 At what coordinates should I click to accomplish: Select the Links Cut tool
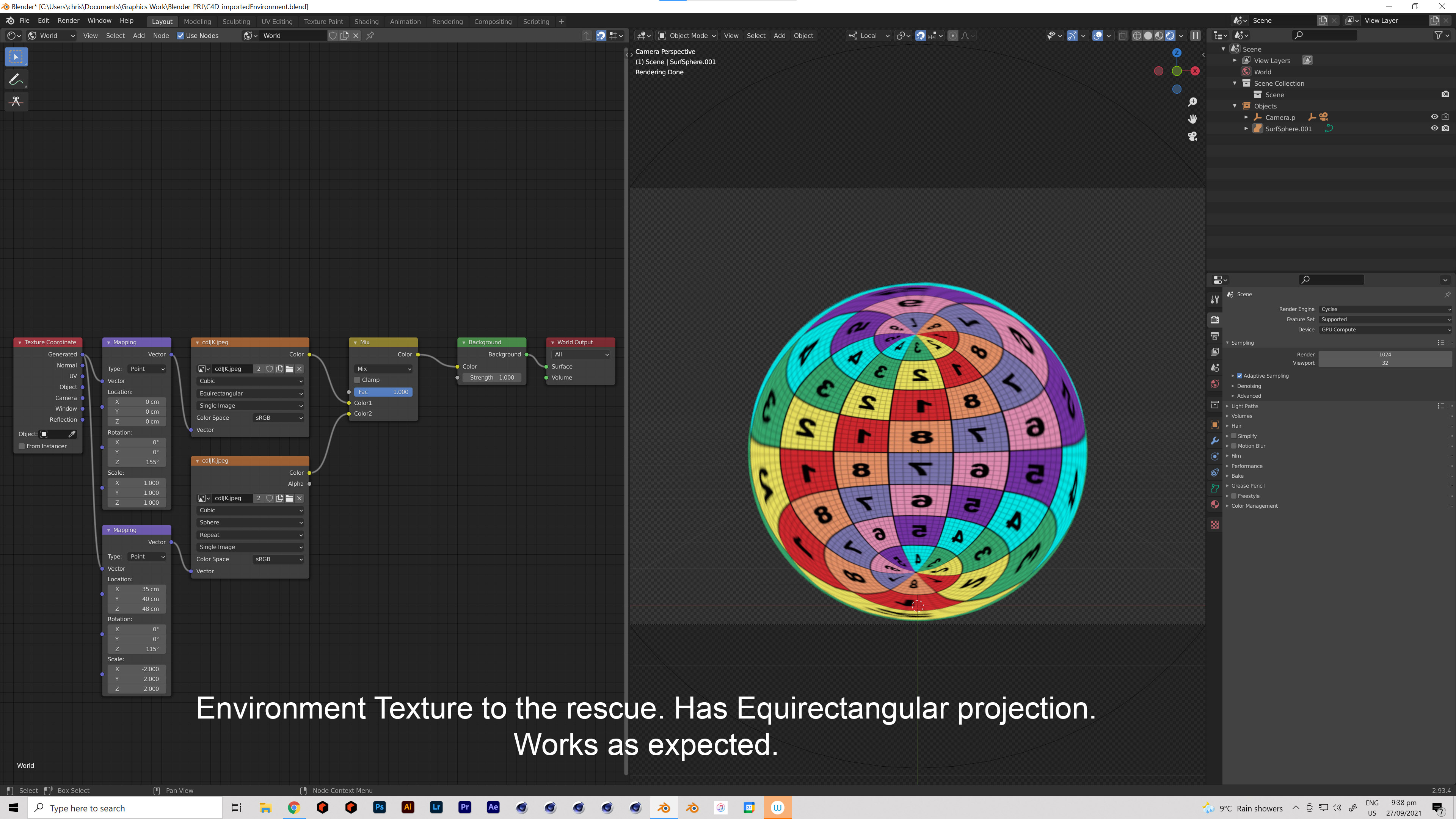point(16,101)
